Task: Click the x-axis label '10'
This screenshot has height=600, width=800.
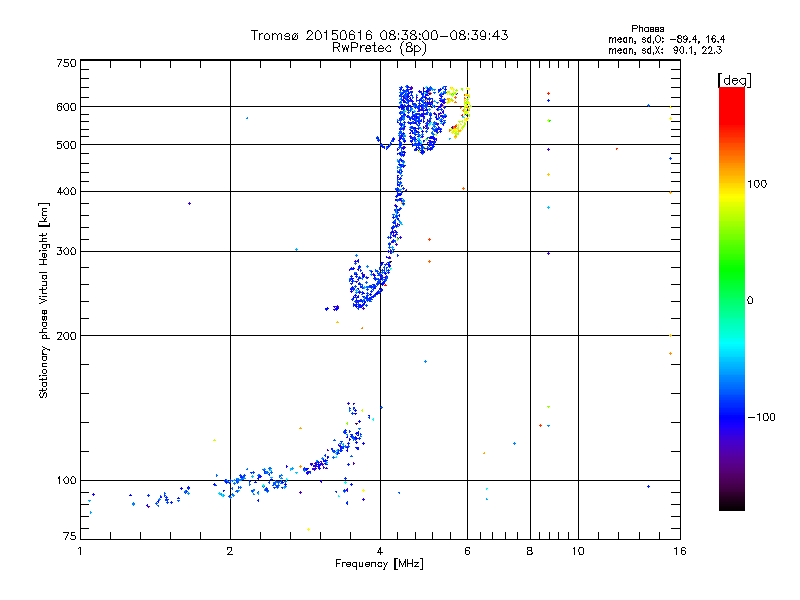Action: 578,552
